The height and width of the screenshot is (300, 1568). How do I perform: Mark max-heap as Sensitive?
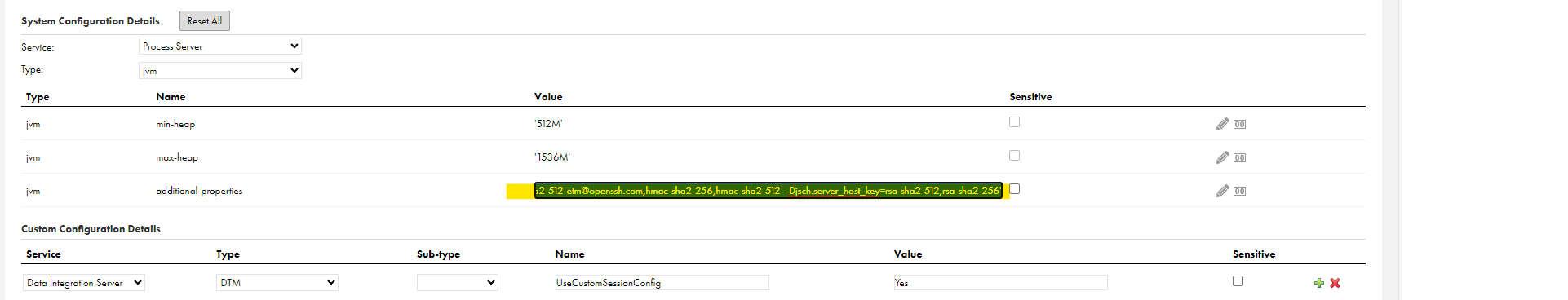coord(1014,155)
